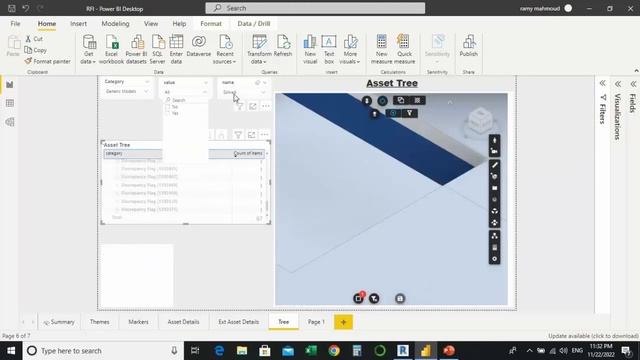
Task: Click the Format painter
Action: pos(47,61)
